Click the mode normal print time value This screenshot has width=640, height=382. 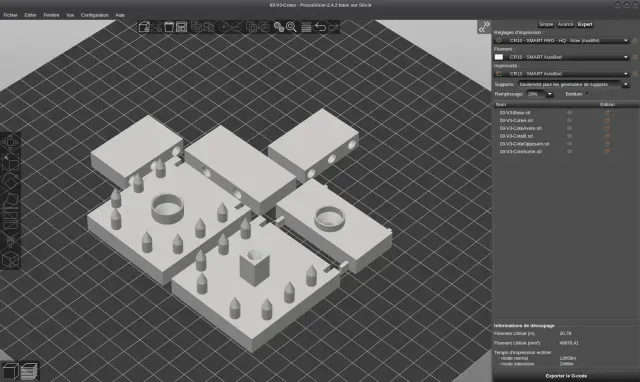[568, 358]
